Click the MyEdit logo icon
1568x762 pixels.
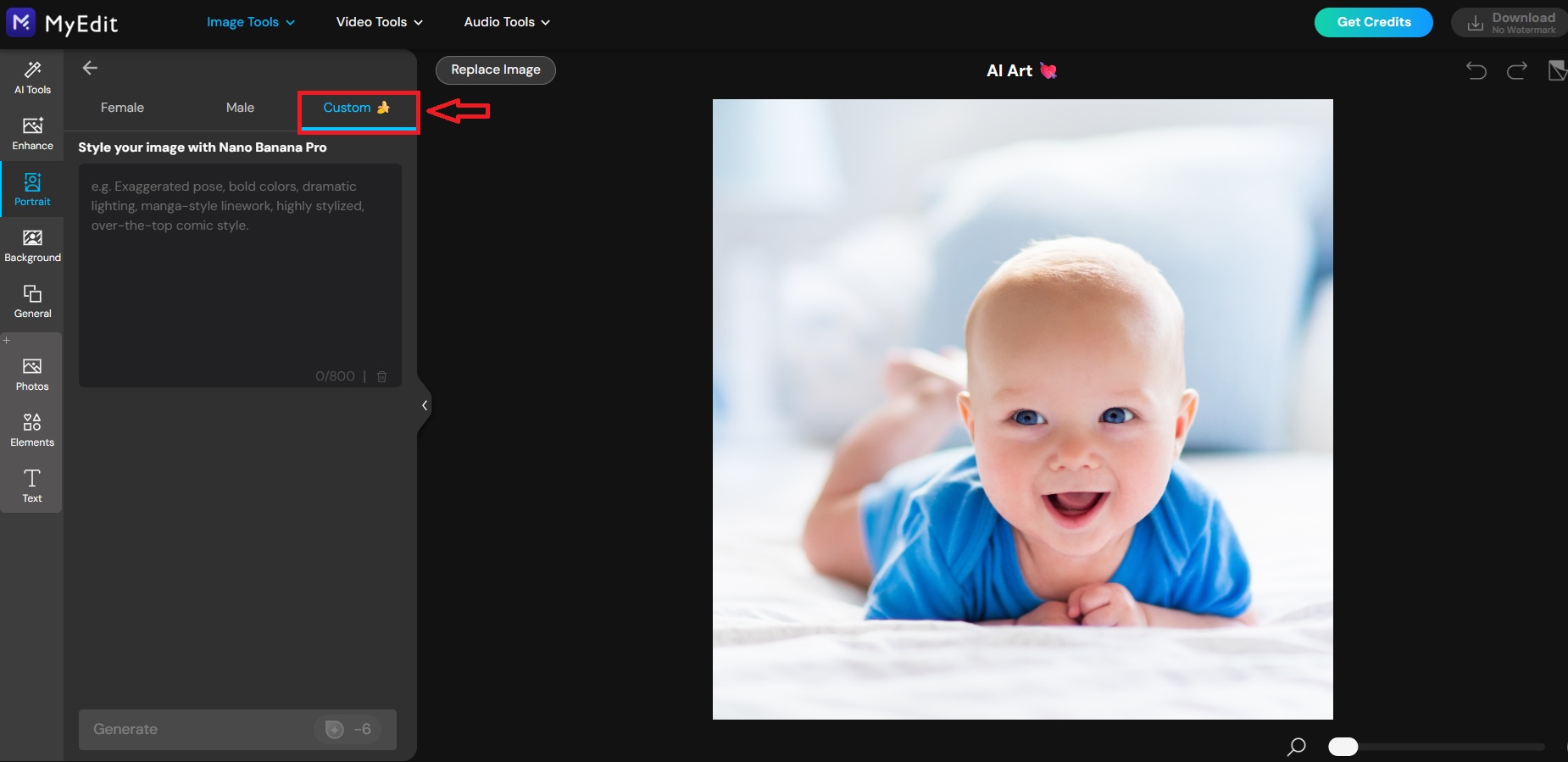pyautogui.click(x=21, y=22)
